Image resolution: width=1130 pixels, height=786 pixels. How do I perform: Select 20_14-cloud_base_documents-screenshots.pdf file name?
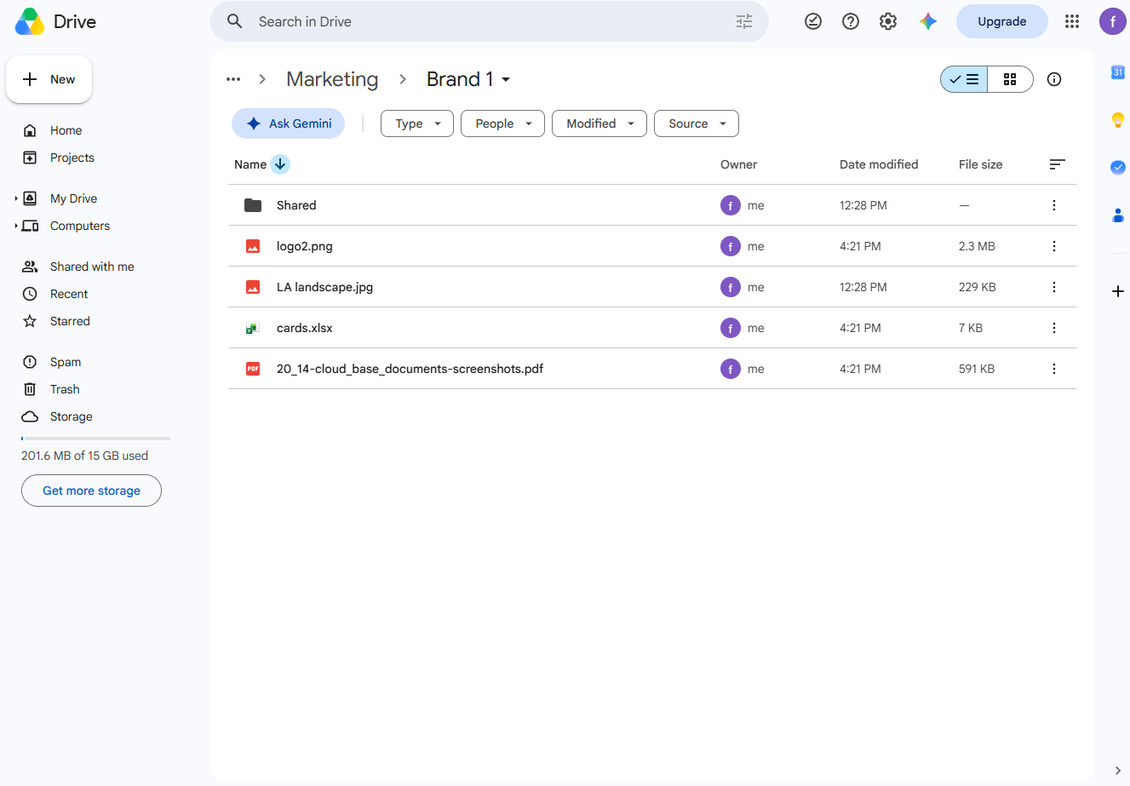click(410, 369)
